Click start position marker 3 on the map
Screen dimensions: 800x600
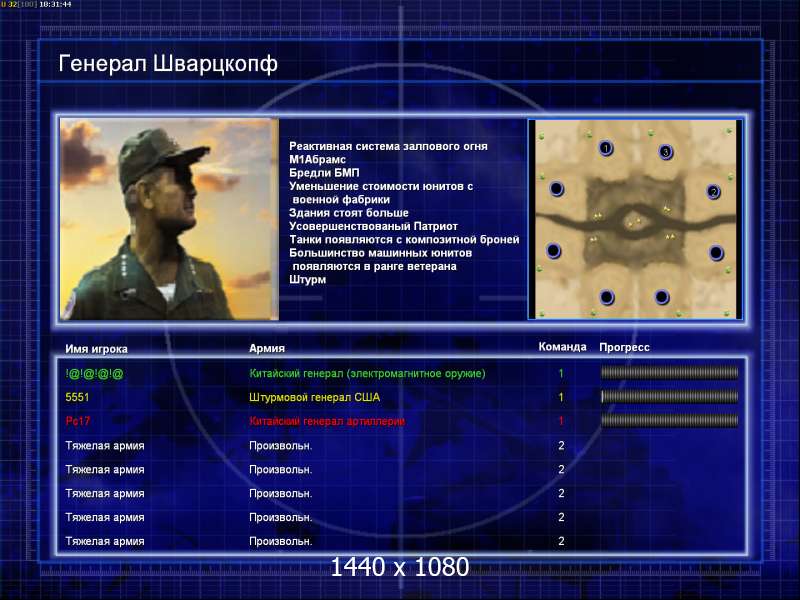(665, 152)
